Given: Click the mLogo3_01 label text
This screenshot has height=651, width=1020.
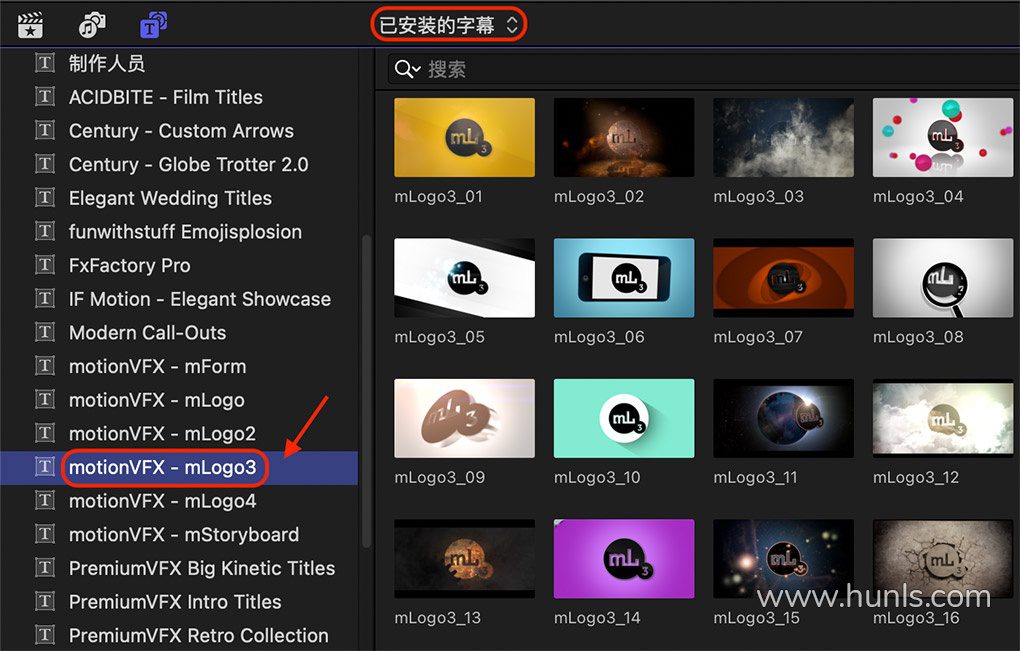Looking at the screenshot, I should click(x=438, y=197).
